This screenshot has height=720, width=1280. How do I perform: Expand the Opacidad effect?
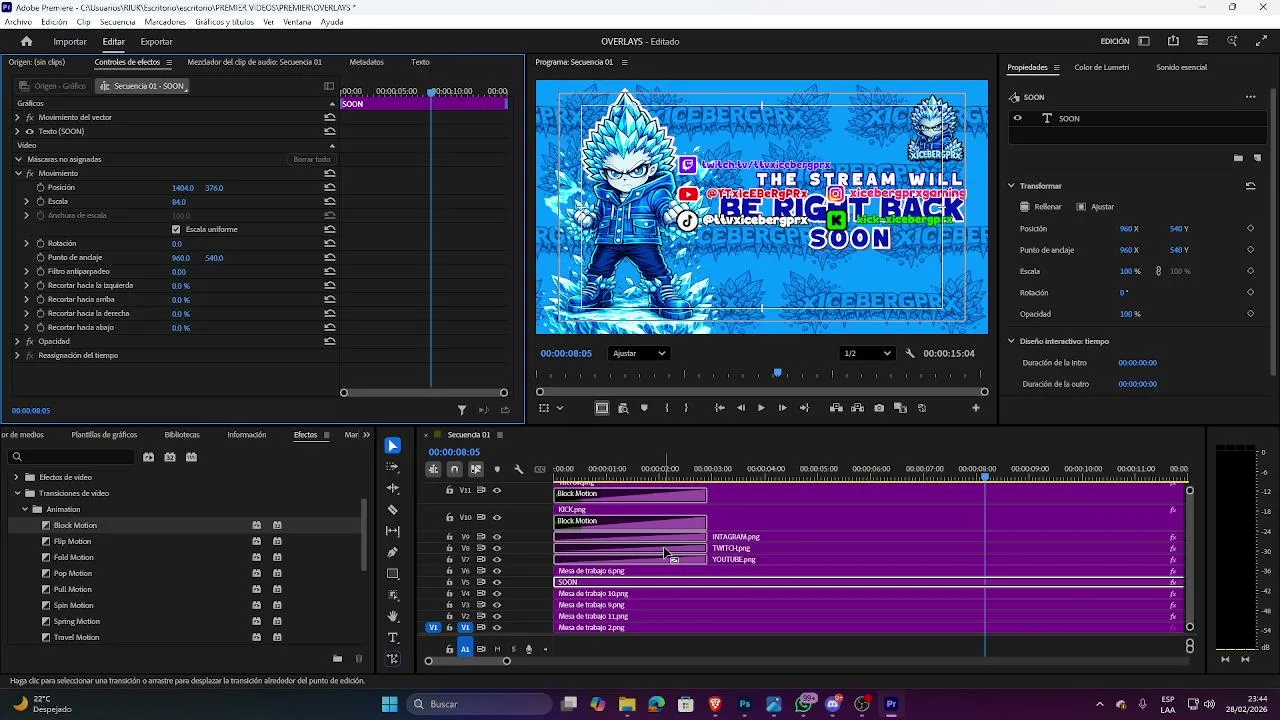click(17, 341)
